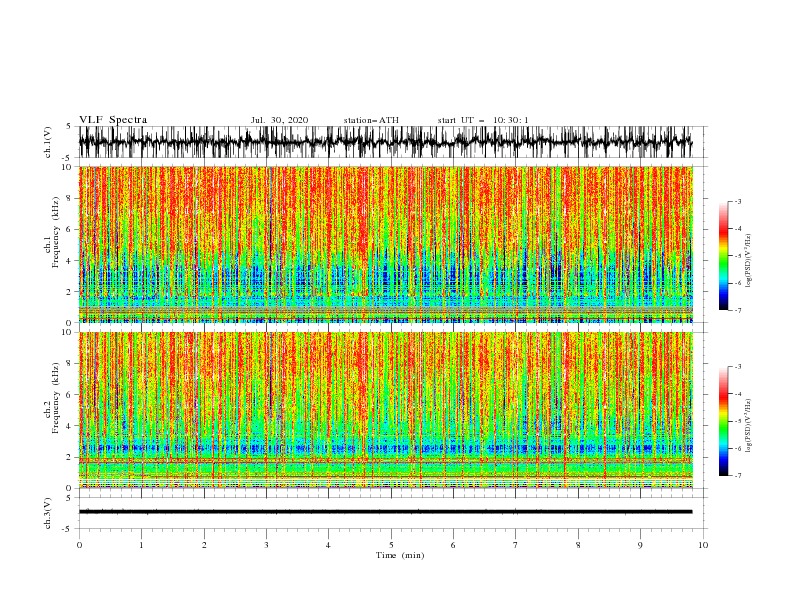Click the ch.2 spectrogram color bar
This screenshot has height=612, width=792.
pyautogui.click(x=723, y=421)
